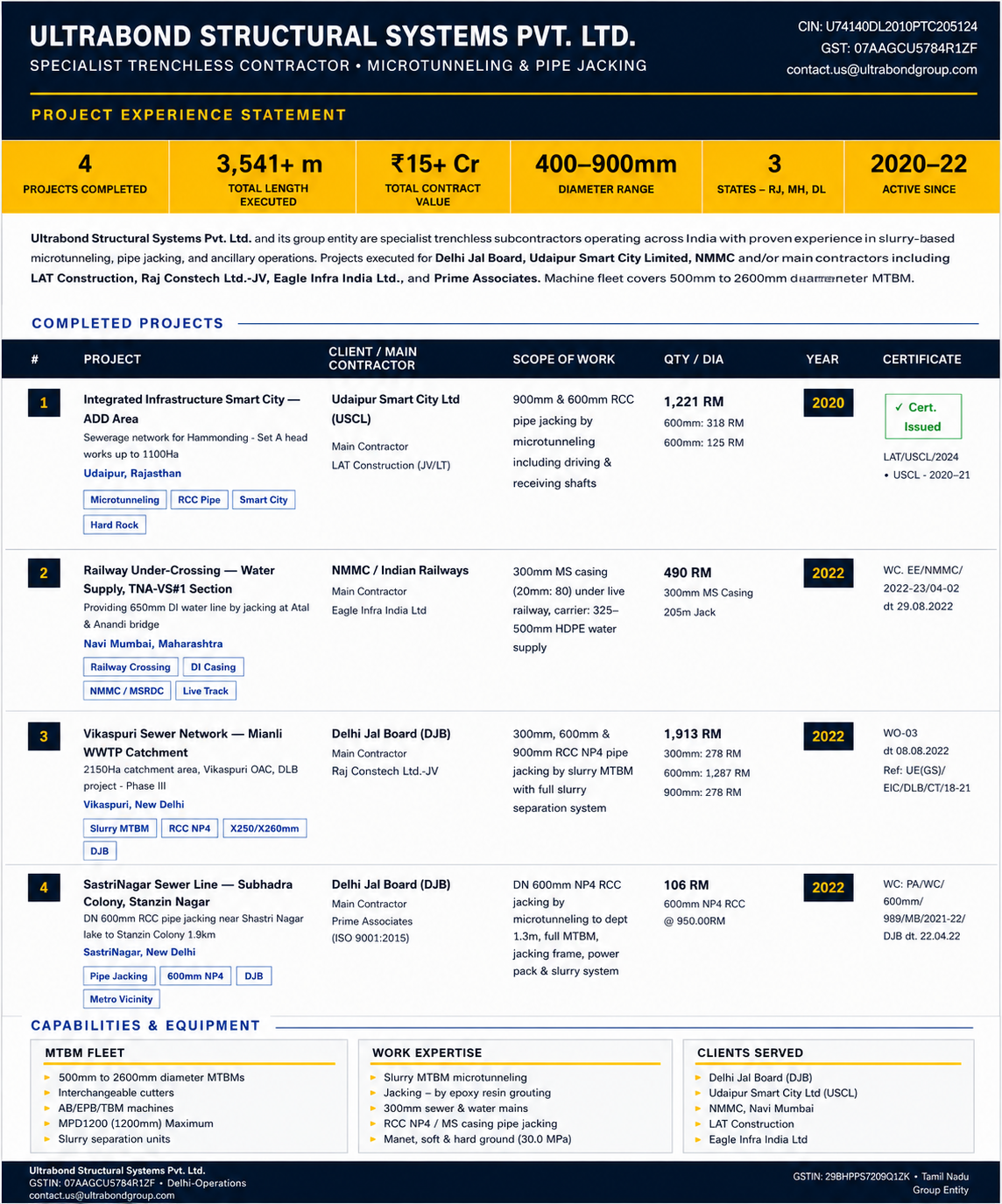Click the Slurry MTBM tag
This screenshot has height=1204, width=1002.
(119, 828)
